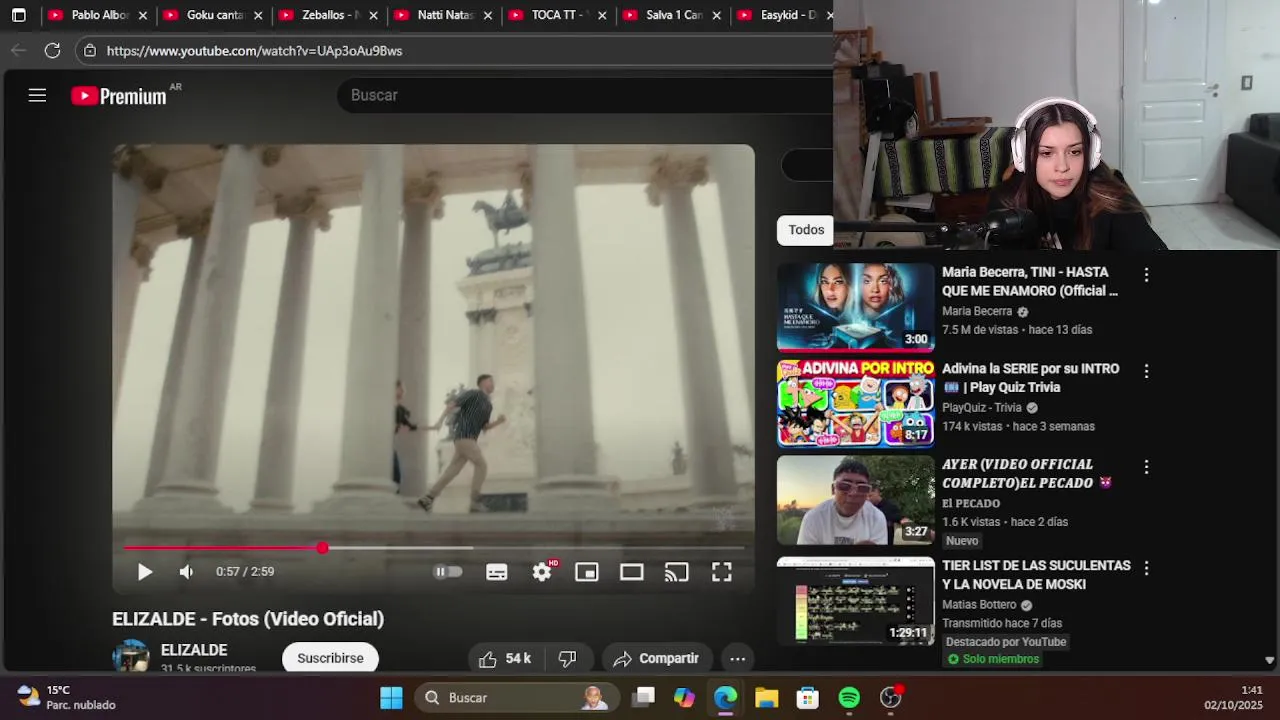Close the TOCA TT tab
Screen dimensions: 1280x720
pyautogui.click(x=603, y=16)
